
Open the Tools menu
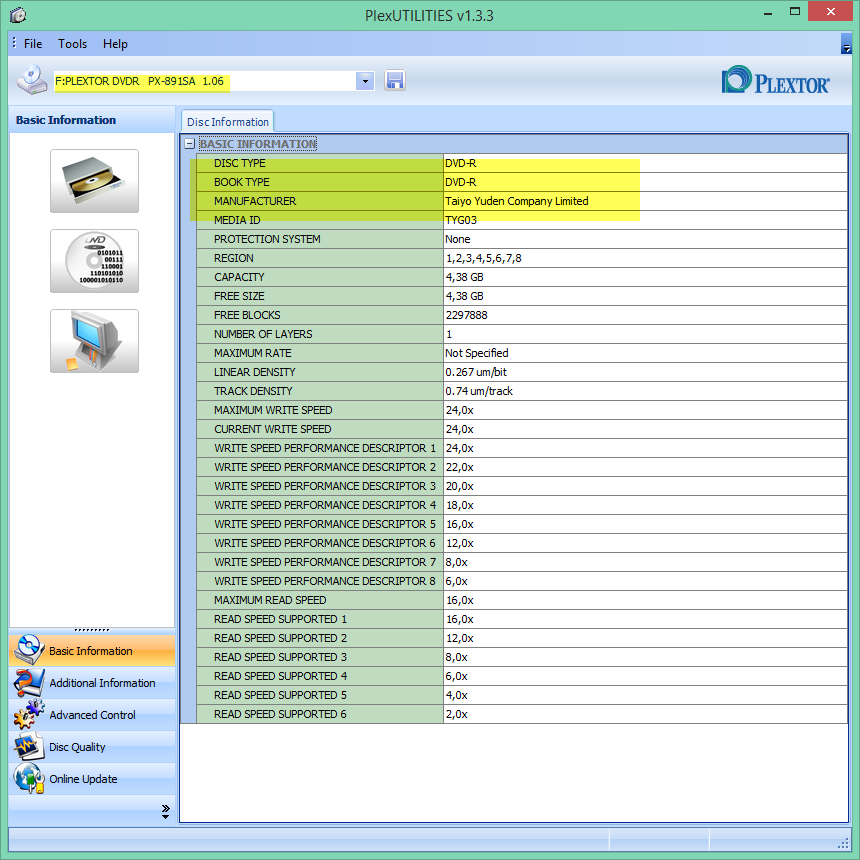point(72,44)
